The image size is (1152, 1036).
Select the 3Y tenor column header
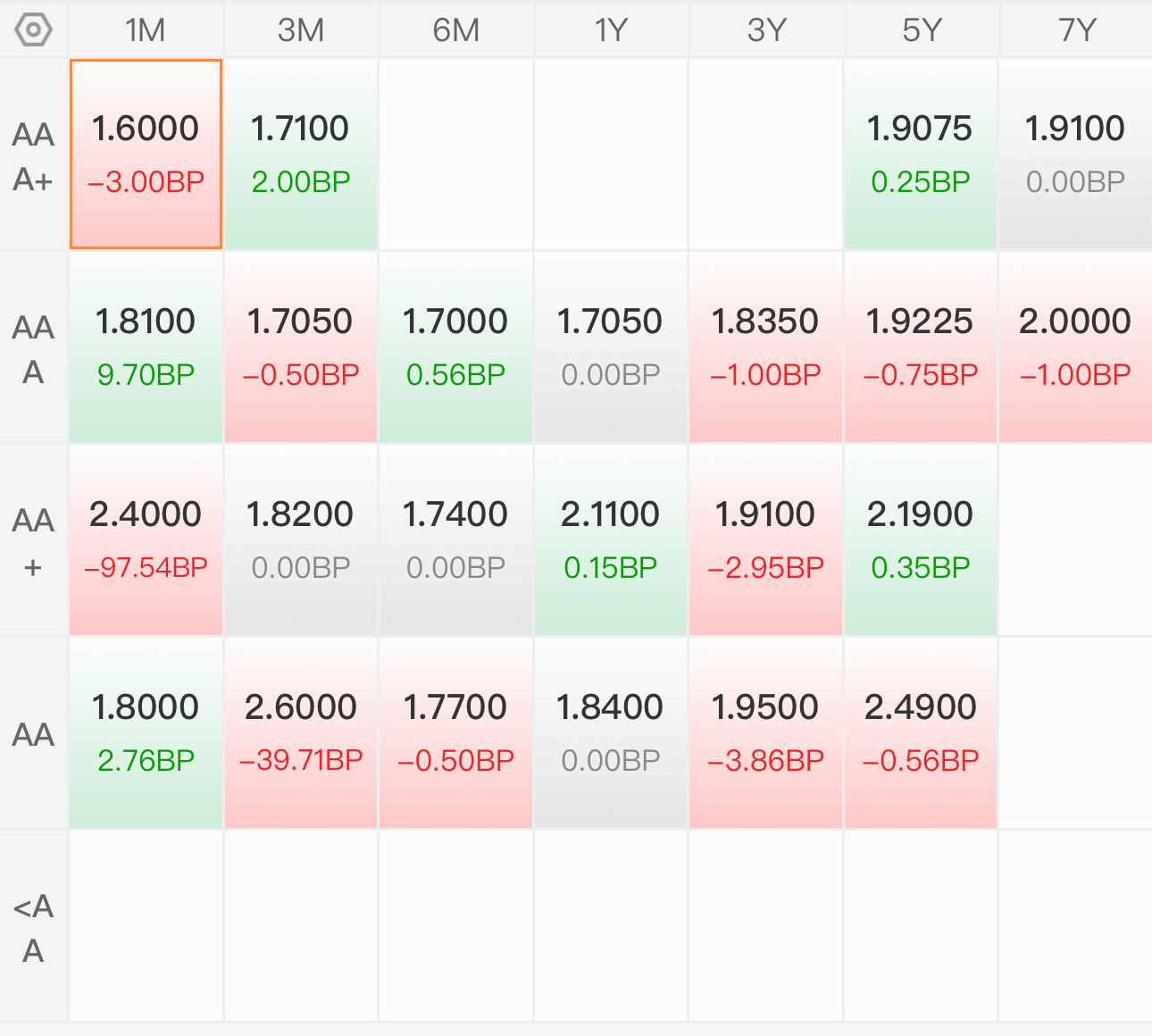point(766,30)
